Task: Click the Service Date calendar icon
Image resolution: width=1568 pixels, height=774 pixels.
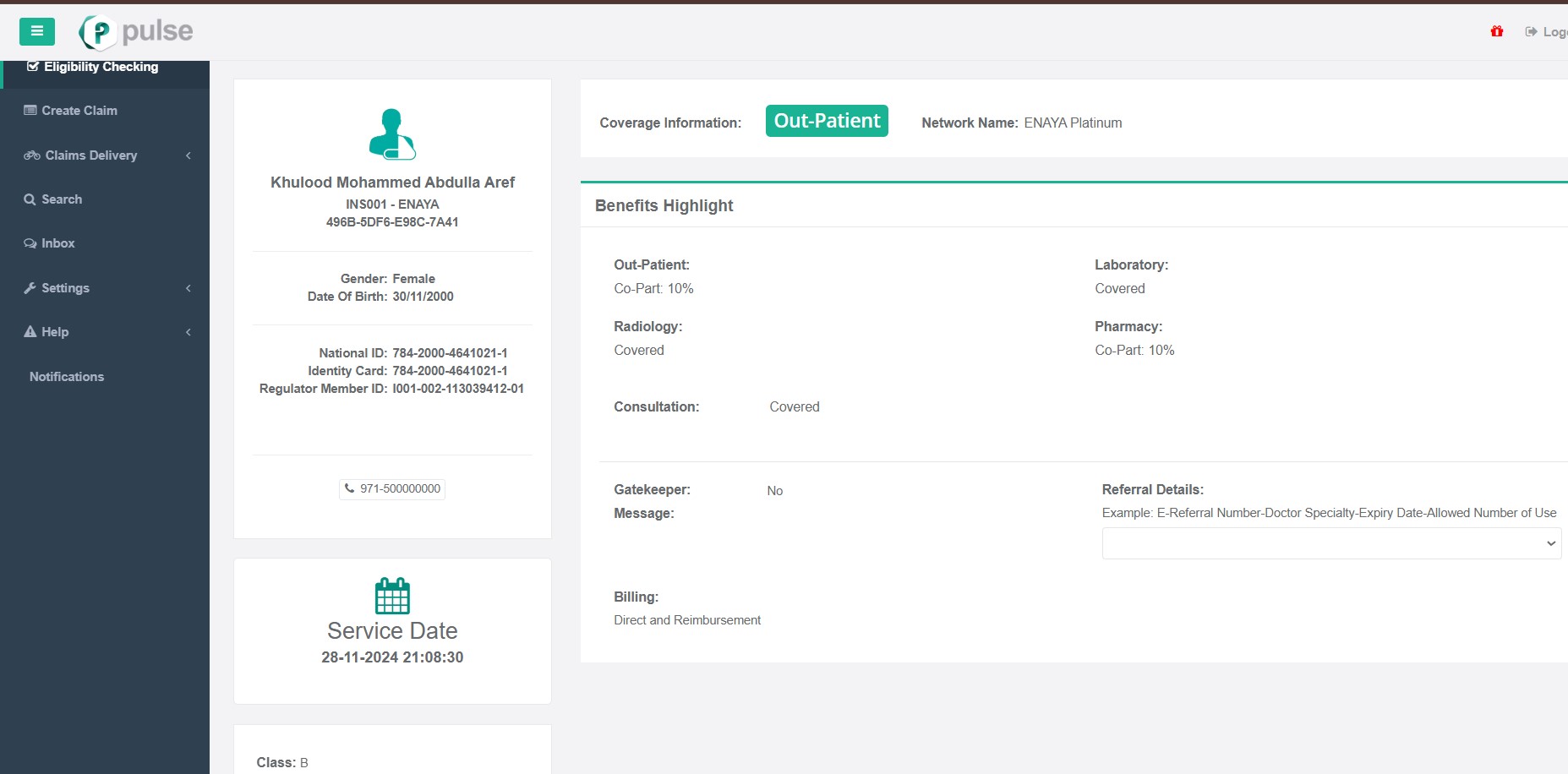Action: (x=392, y=596)
